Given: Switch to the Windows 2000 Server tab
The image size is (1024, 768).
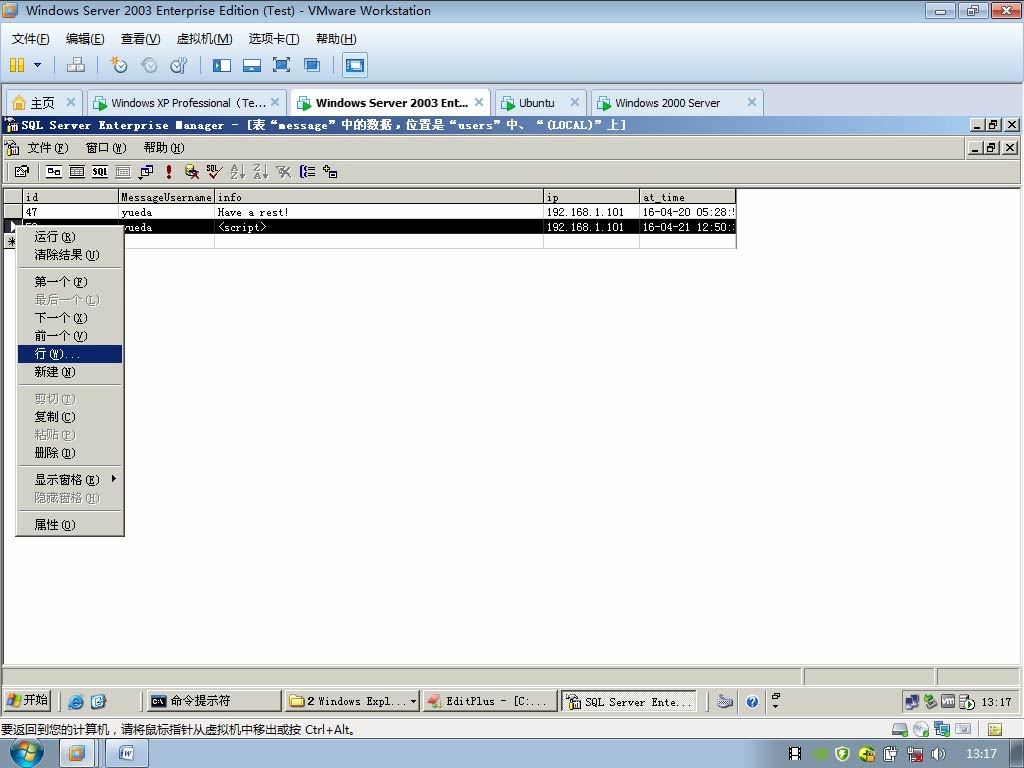Looking at the screenshot, I should (667, 103).
